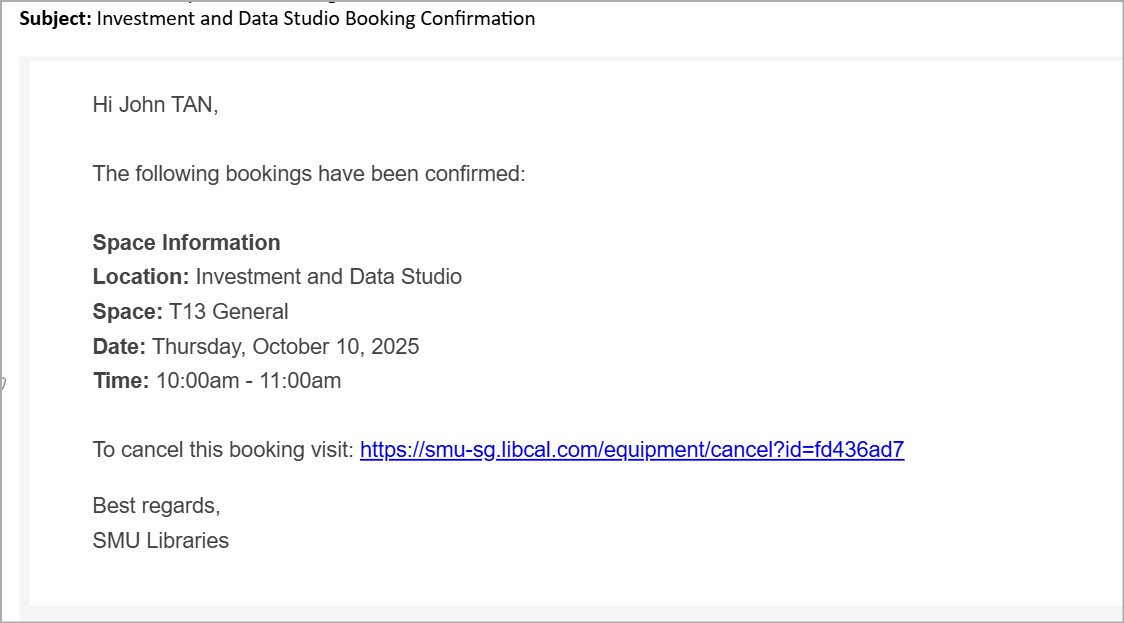Open the libcal booking cancellation link

631,450
